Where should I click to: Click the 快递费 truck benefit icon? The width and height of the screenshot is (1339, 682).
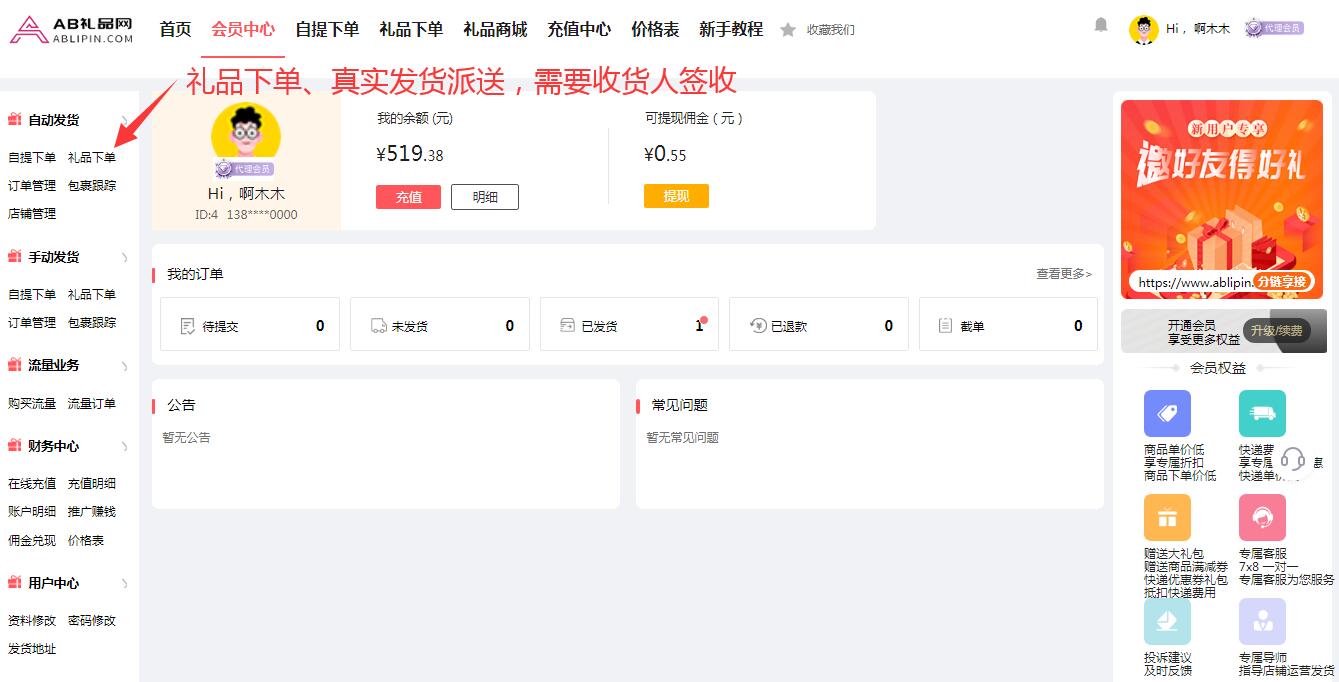(1262, 413)
